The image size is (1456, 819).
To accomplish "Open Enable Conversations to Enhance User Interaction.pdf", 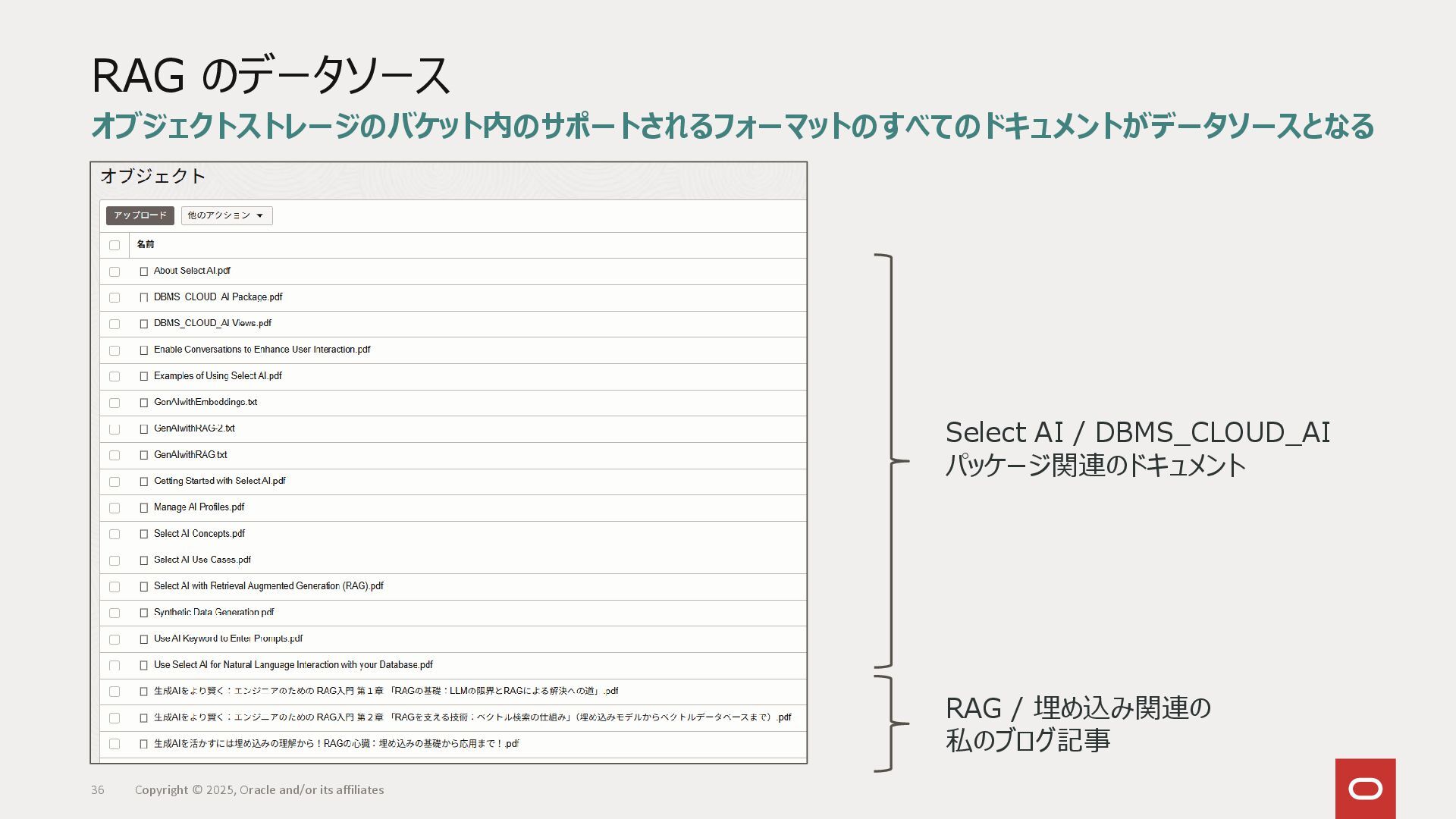I will click(262, 350).
